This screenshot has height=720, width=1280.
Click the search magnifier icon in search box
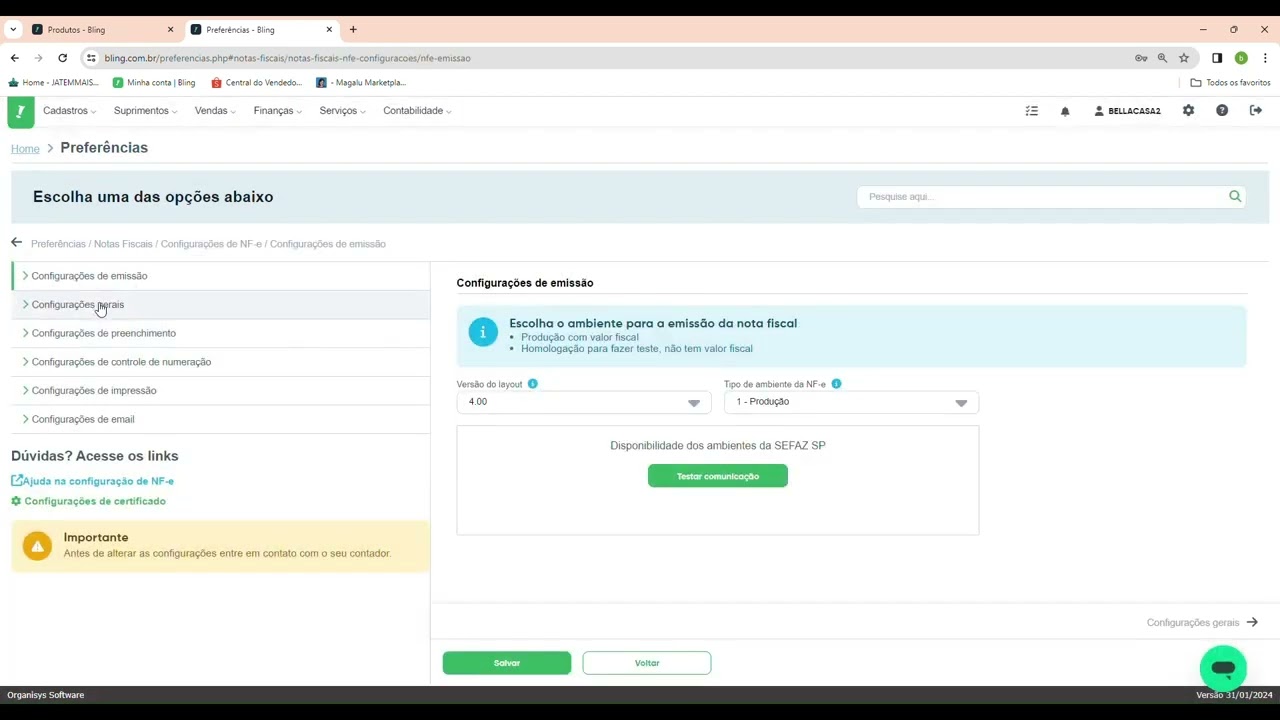(x=1235, y=196)
